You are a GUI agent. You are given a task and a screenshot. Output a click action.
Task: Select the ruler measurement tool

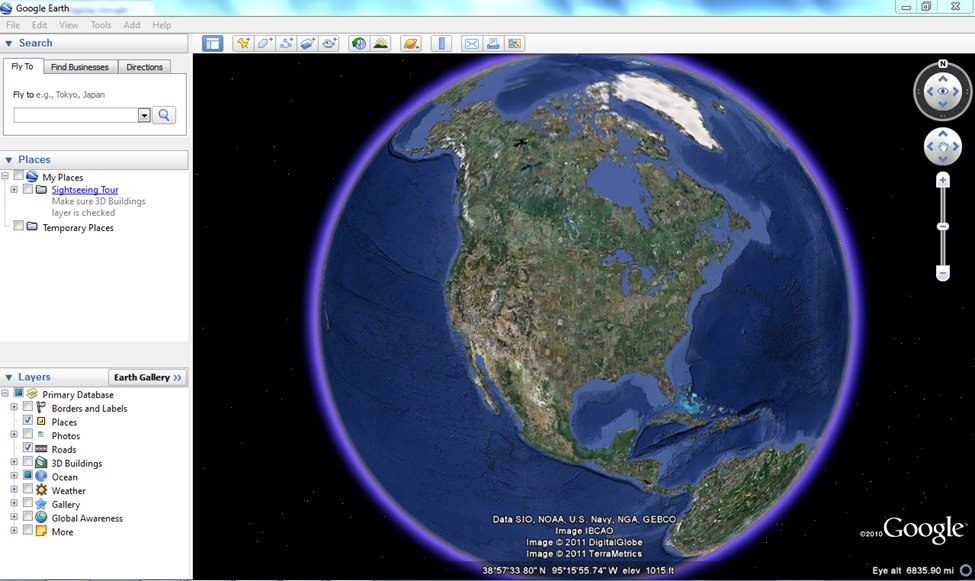click(441, 44)
